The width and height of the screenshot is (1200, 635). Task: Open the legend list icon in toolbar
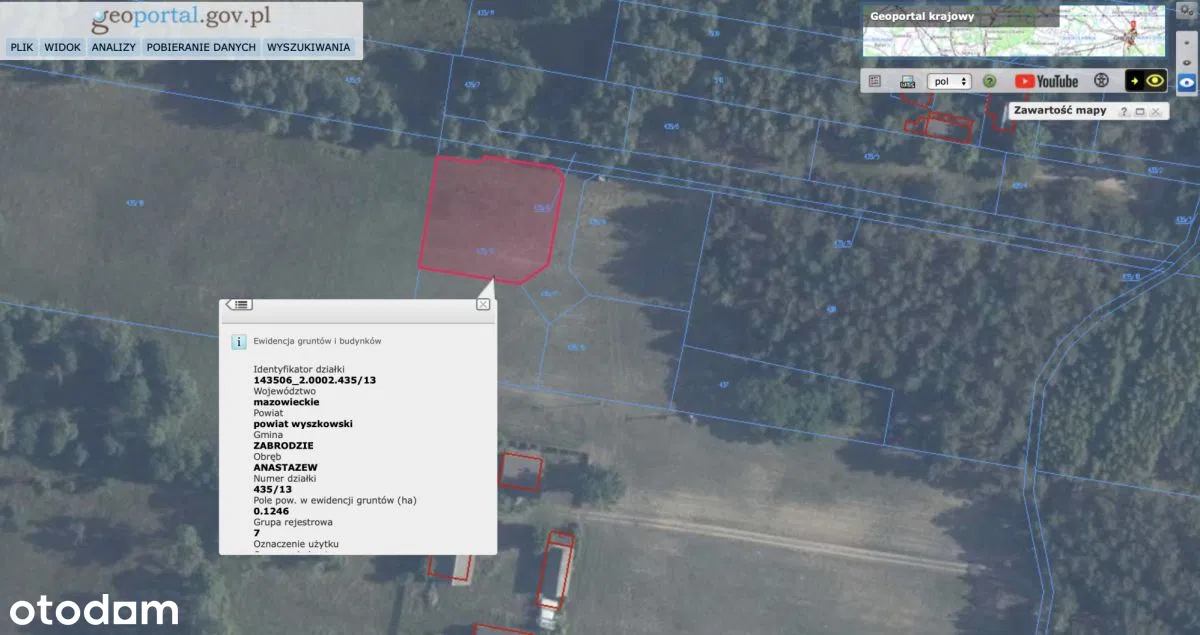tap(875, 81)
